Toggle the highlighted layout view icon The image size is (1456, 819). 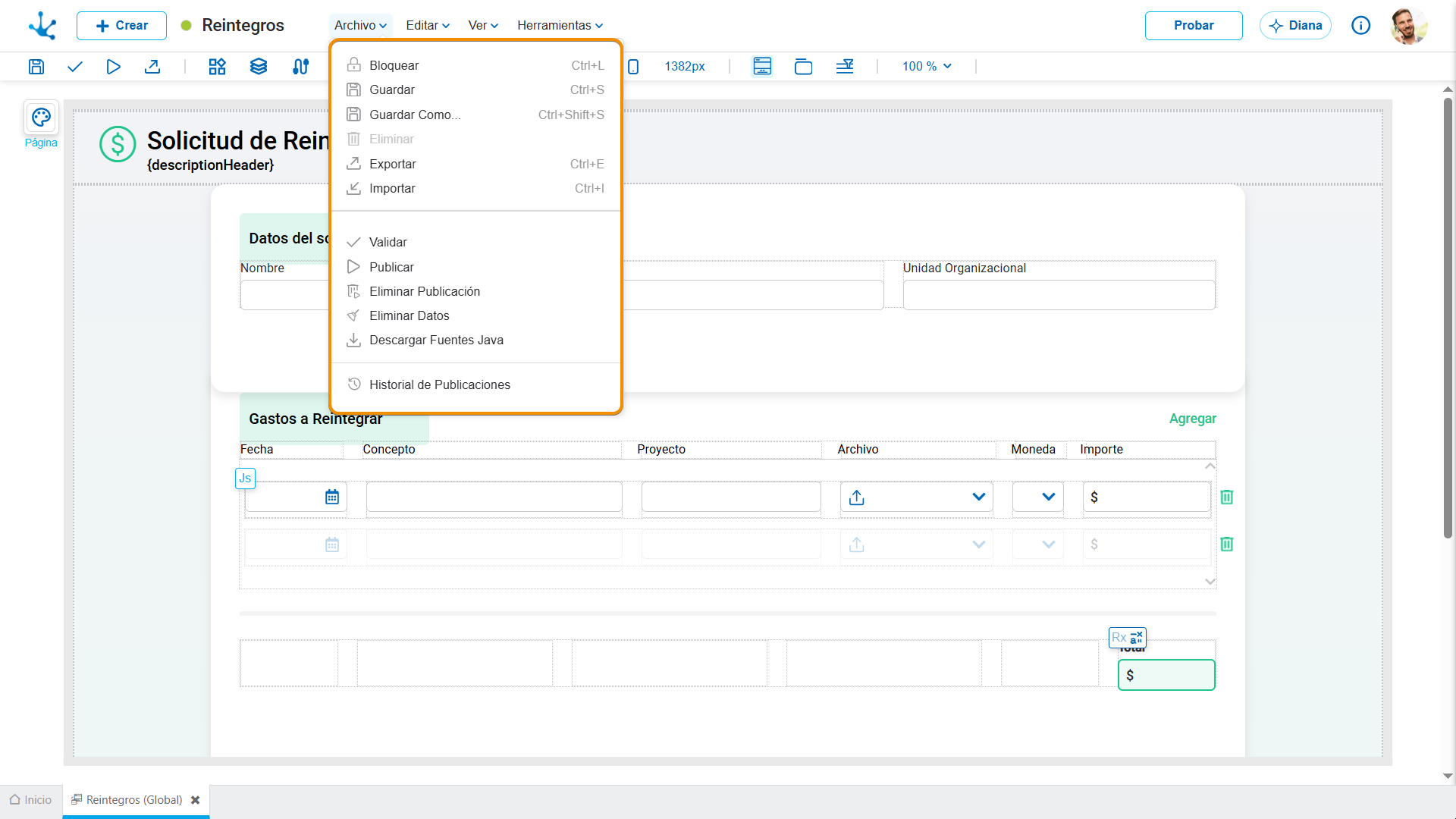point(762,67)
